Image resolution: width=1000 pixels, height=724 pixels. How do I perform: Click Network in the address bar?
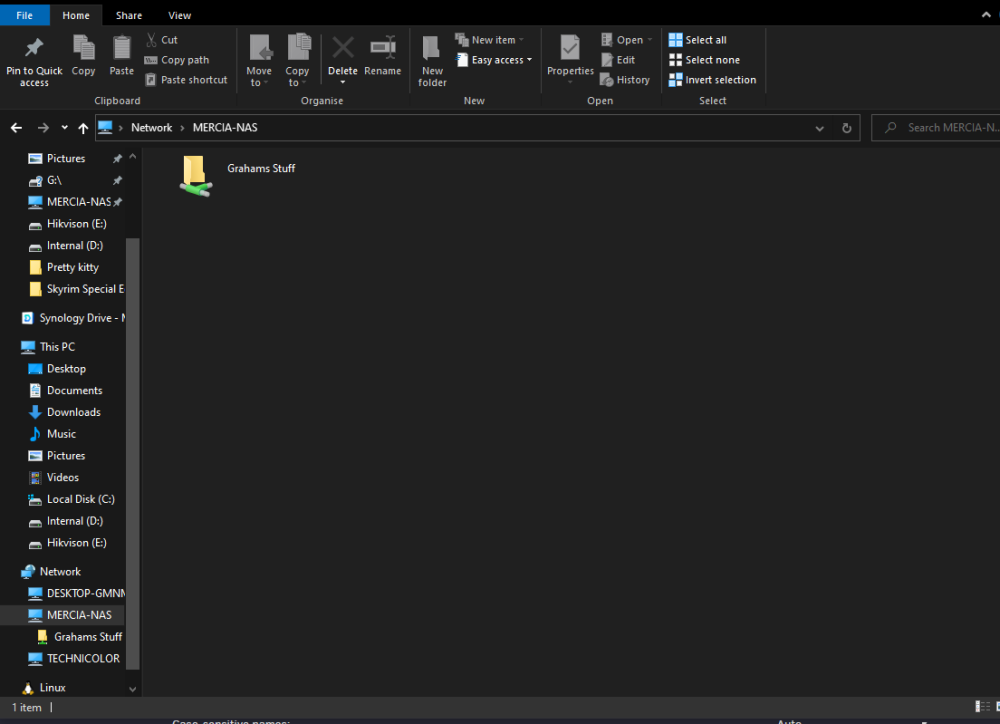point(151,128)
